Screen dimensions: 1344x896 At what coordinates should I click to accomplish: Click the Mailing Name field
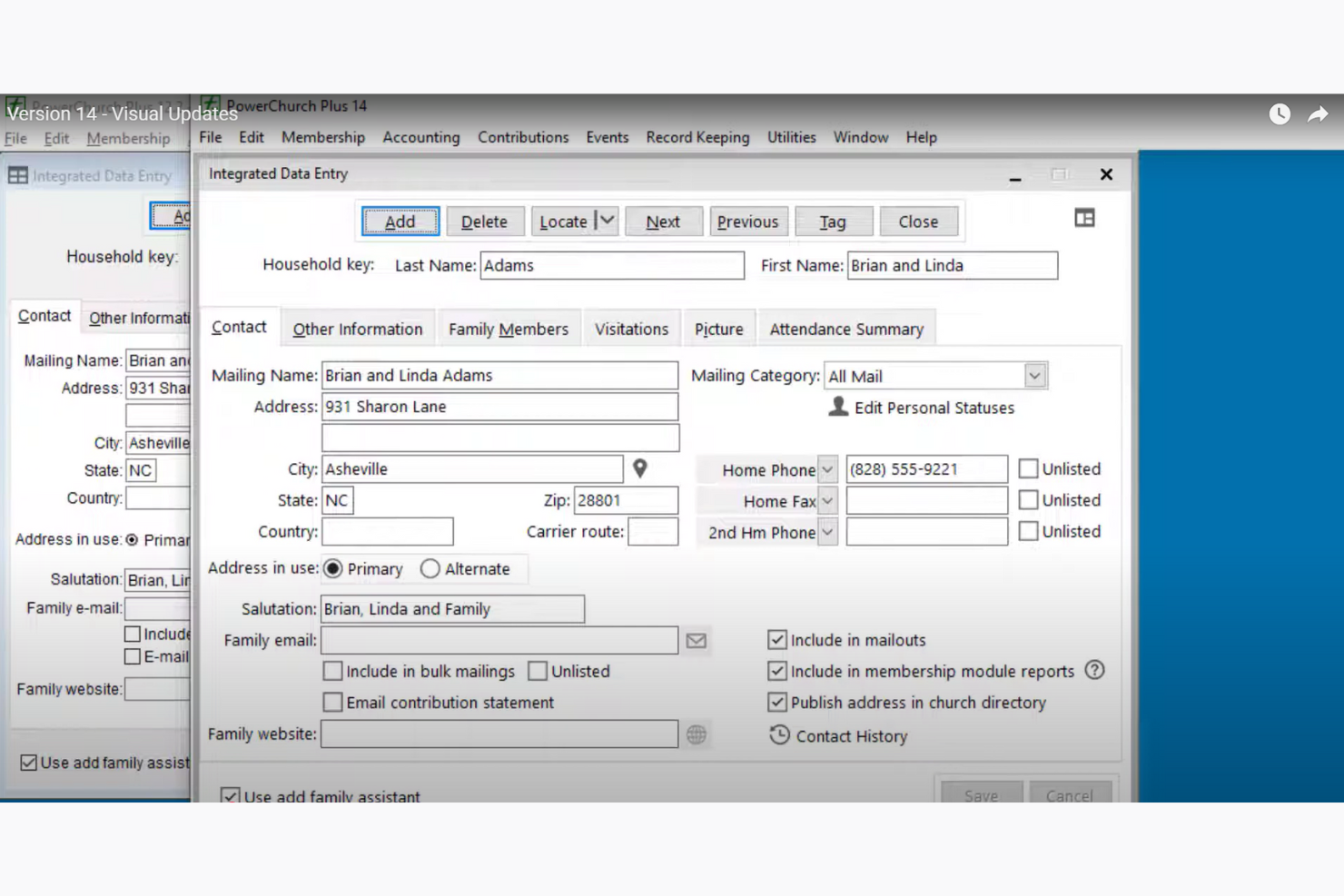(499, 375)
